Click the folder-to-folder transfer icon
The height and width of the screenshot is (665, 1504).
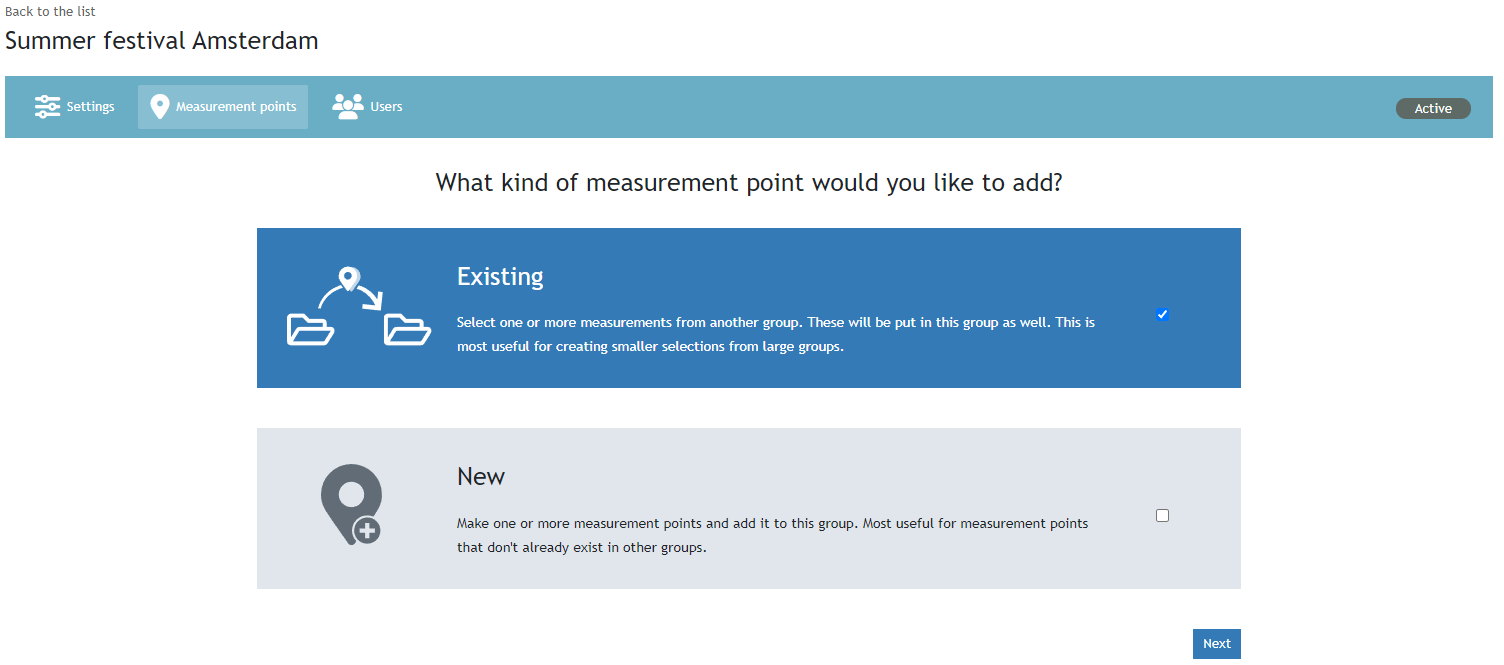point(358,308)
